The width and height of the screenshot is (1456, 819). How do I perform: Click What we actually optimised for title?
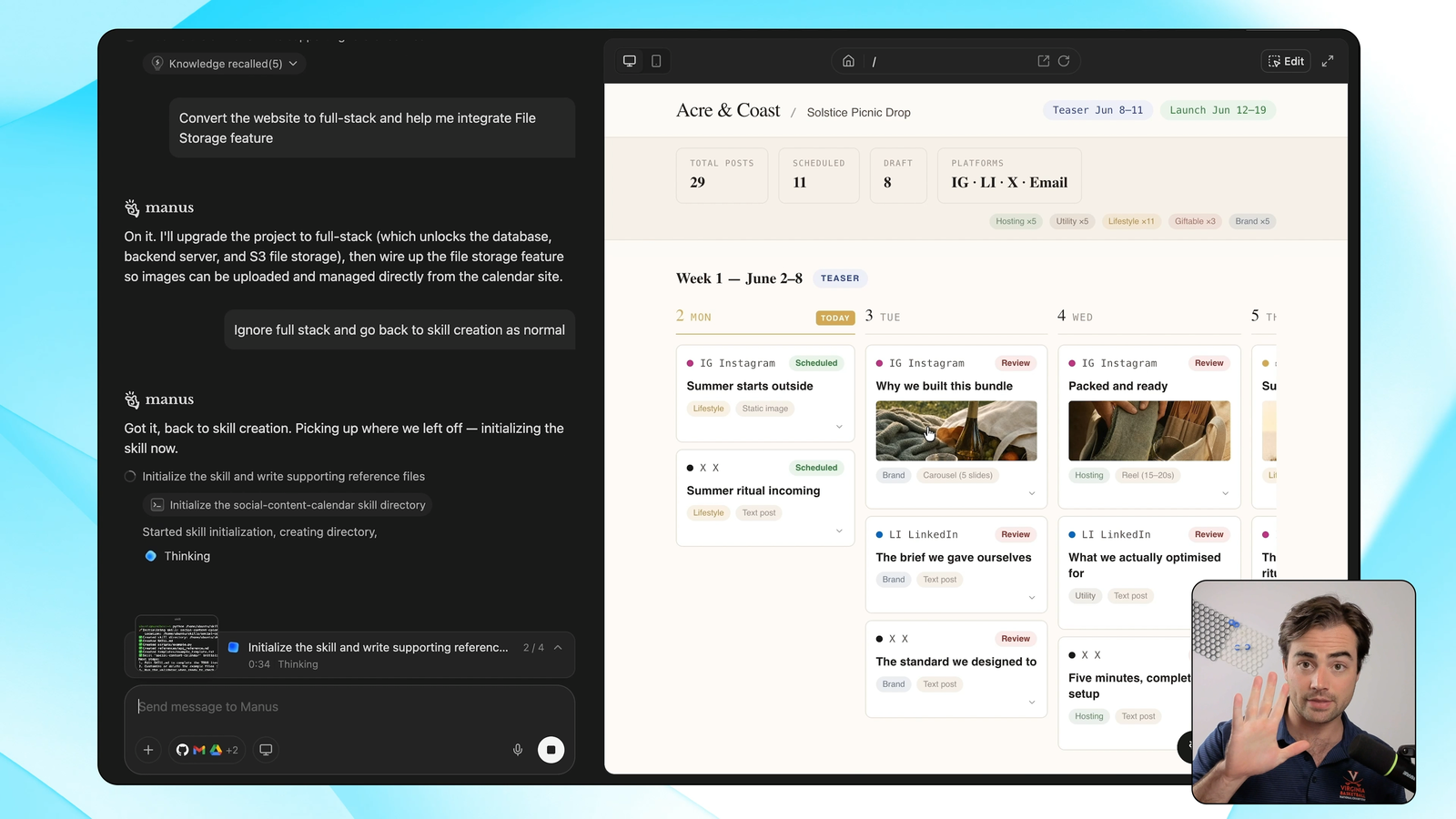pyautogui.click(x=1145, y=565)
